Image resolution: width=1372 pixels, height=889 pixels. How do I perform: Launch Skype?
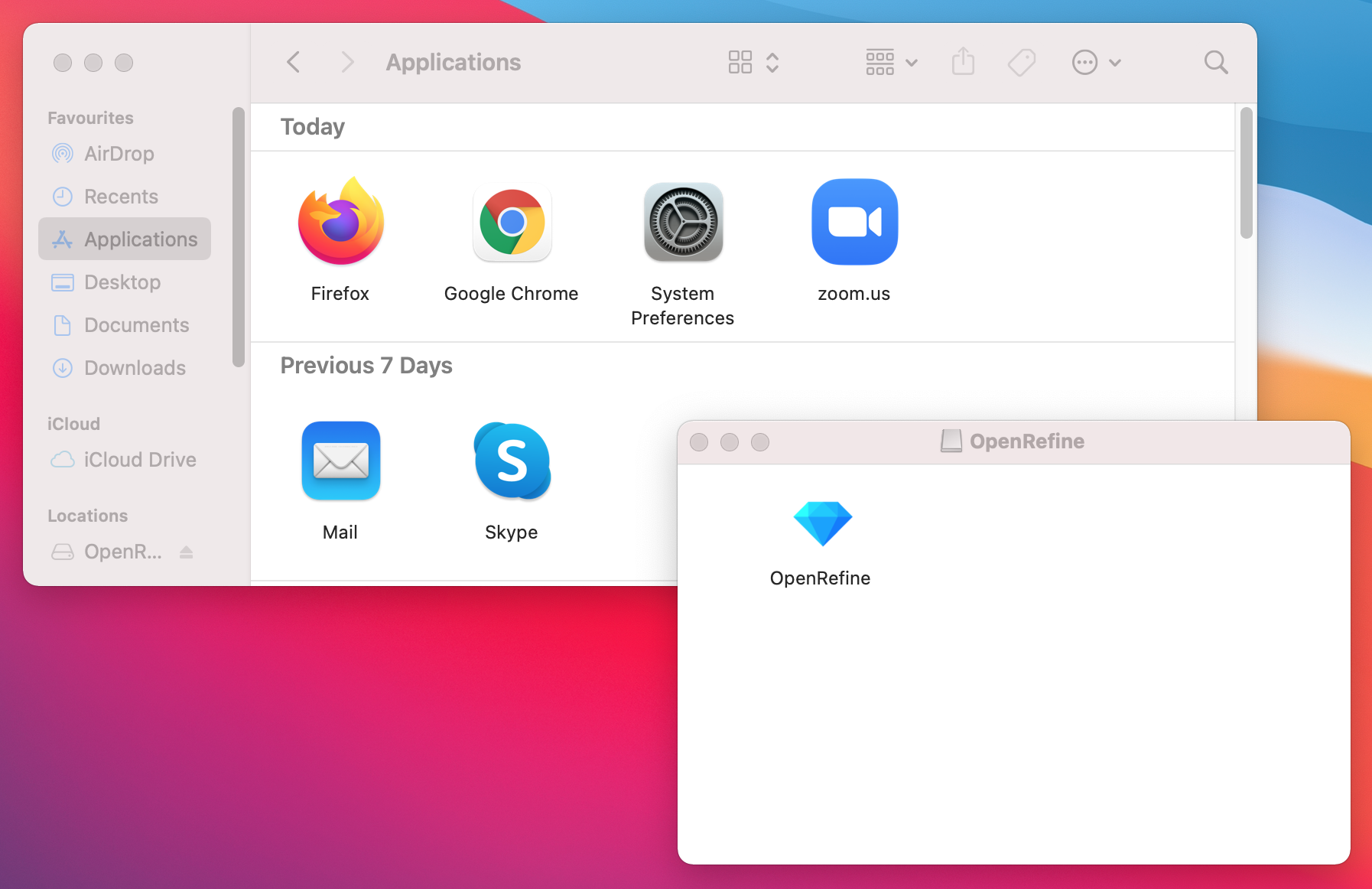[x=512, y=461]
